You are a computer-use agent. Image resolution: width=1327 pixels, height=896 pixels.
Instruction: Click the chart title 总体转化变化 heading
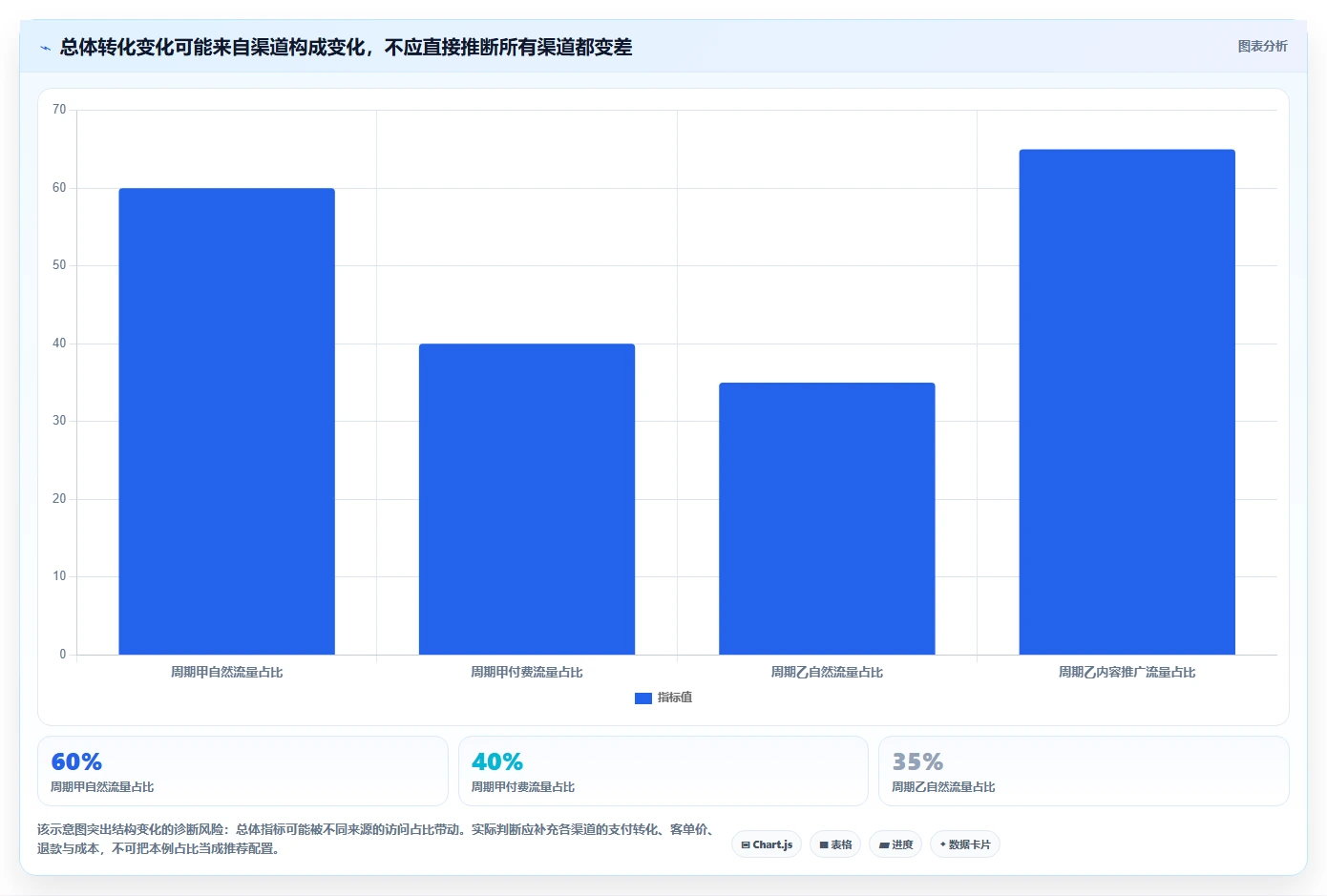pyautogui.click(x=346, y=47)
